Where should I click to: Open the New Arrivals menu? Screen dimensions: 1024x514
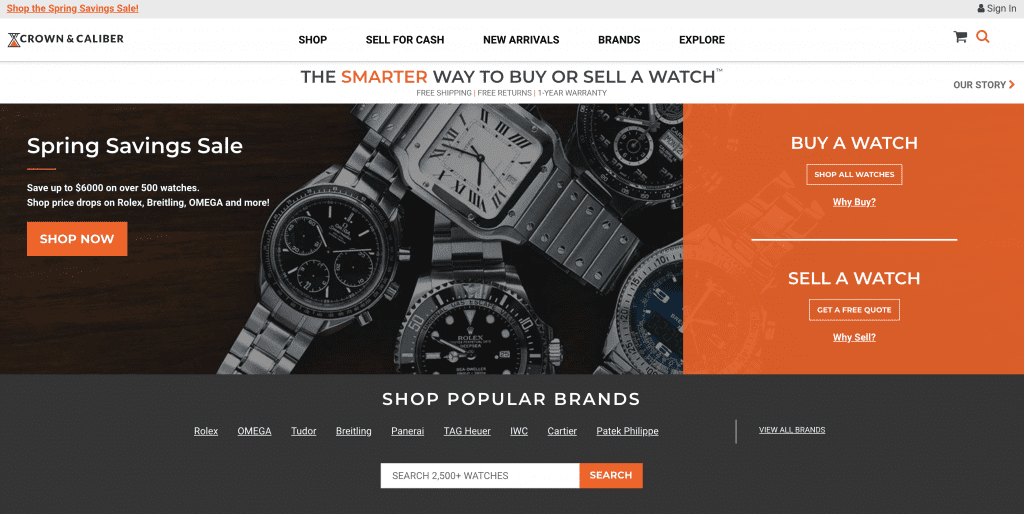tap(521, 40)
